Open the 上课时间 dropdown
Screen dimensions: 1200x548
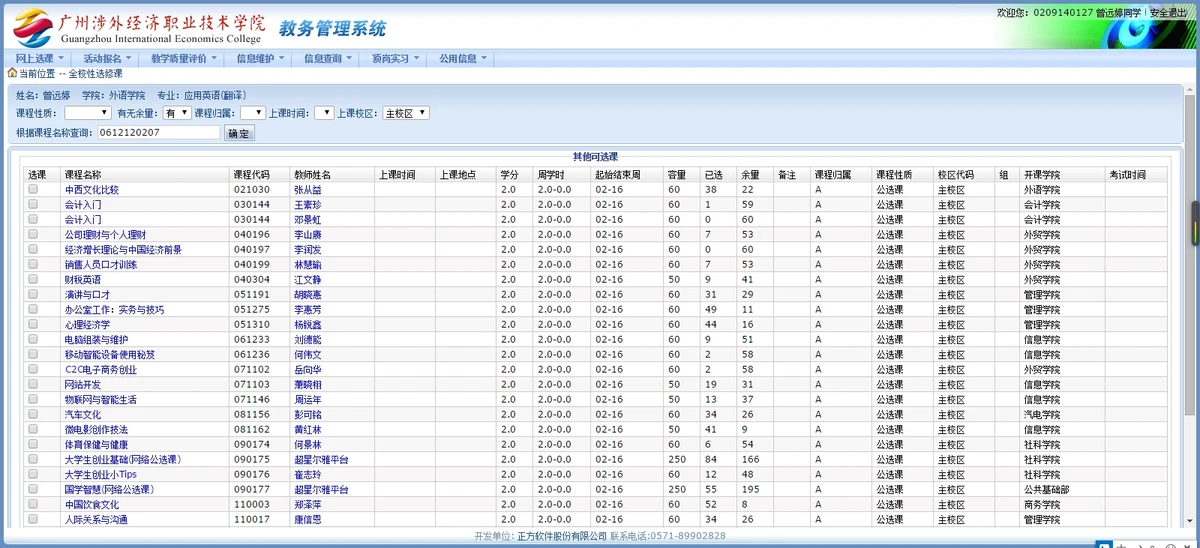pos(323,113)
